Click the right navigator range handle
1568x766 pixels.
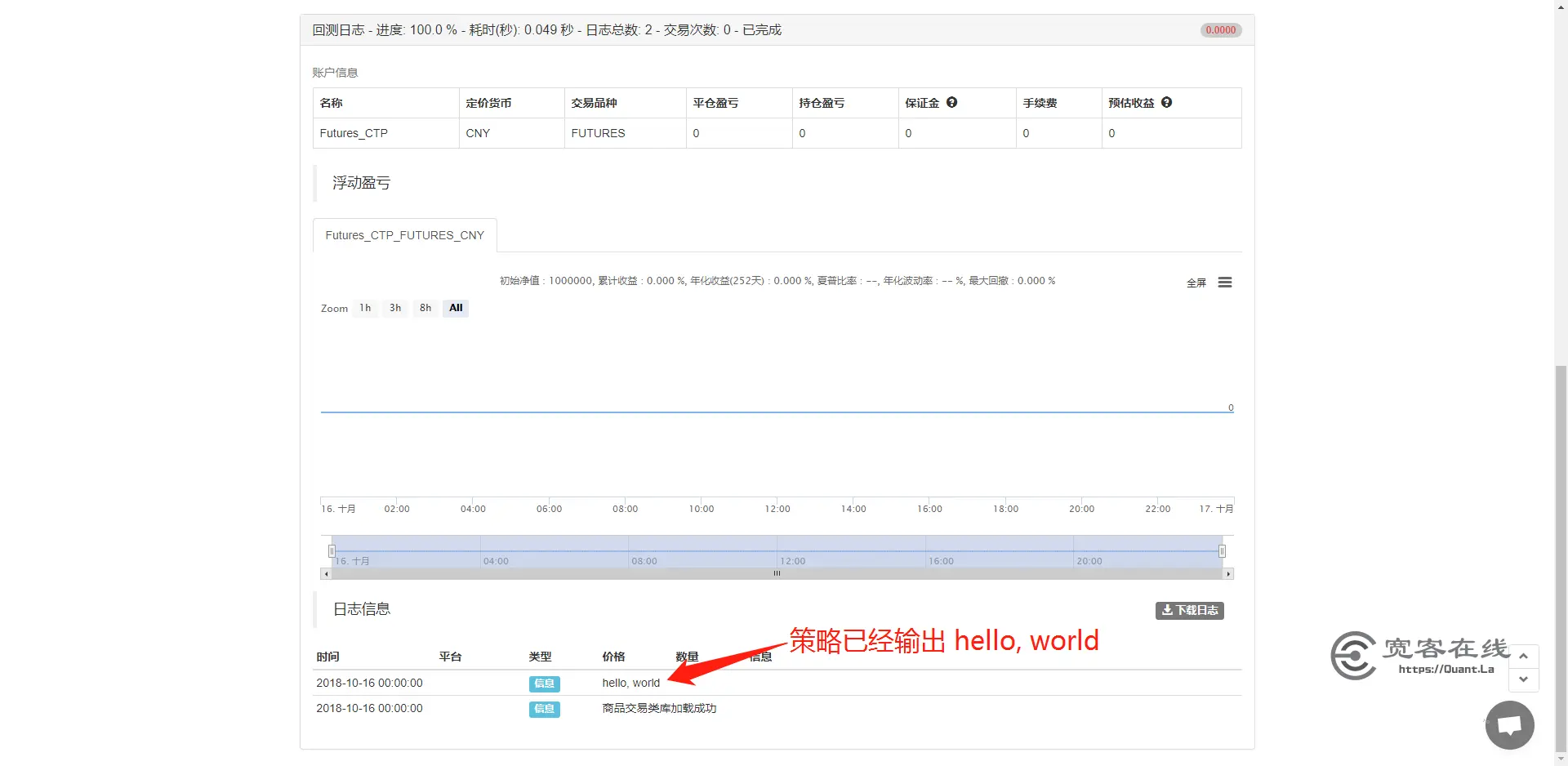pos(1222,551)
